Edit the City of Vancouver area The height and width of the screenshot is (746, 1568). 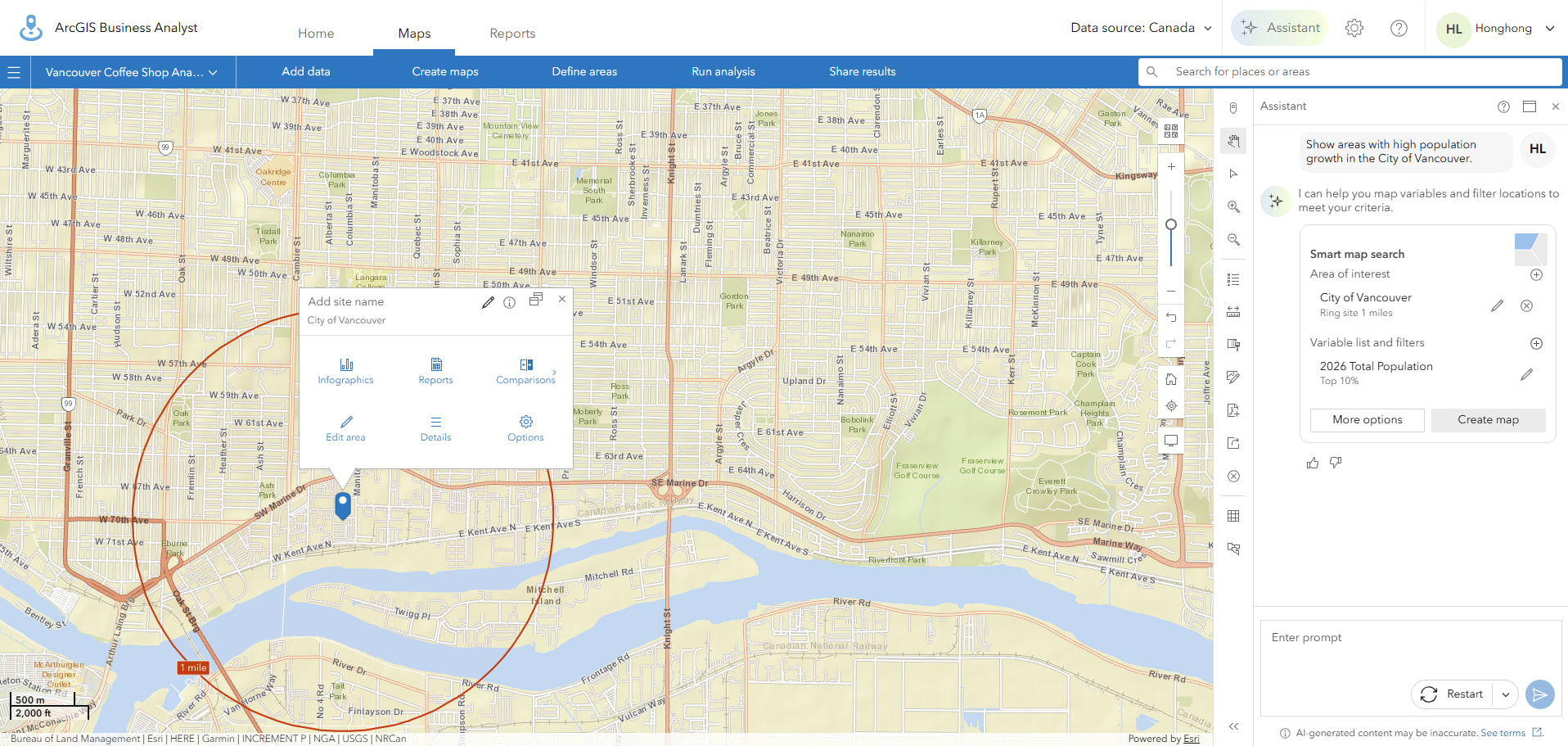(x=1497, y=305)
